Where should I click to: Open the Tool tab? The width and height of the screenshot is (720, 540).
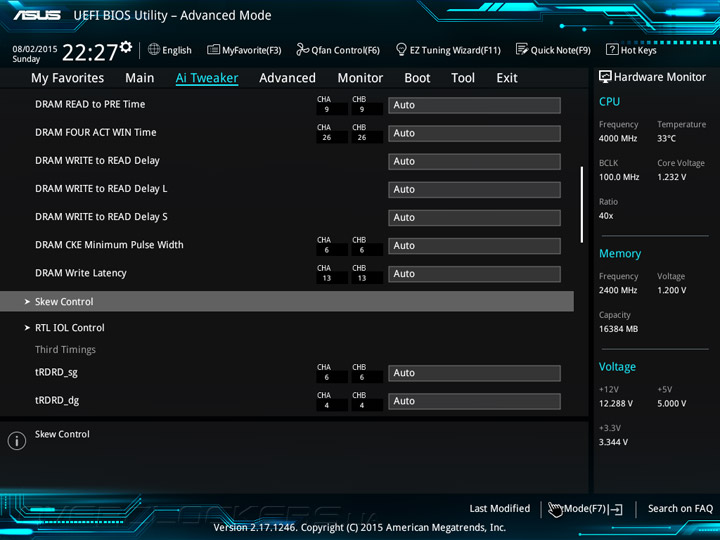point(463,78)
